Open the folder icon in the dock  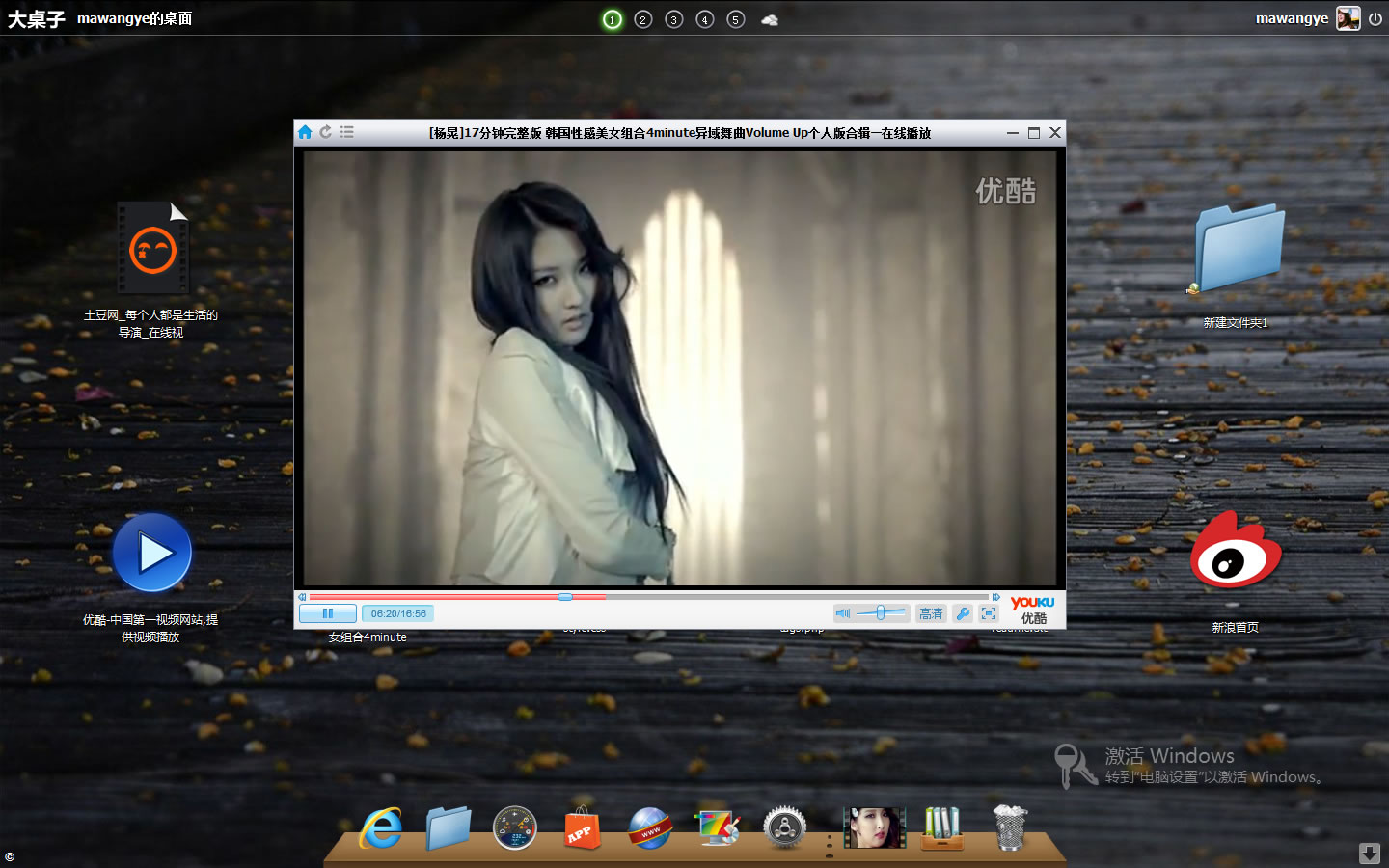pos(449,827)
